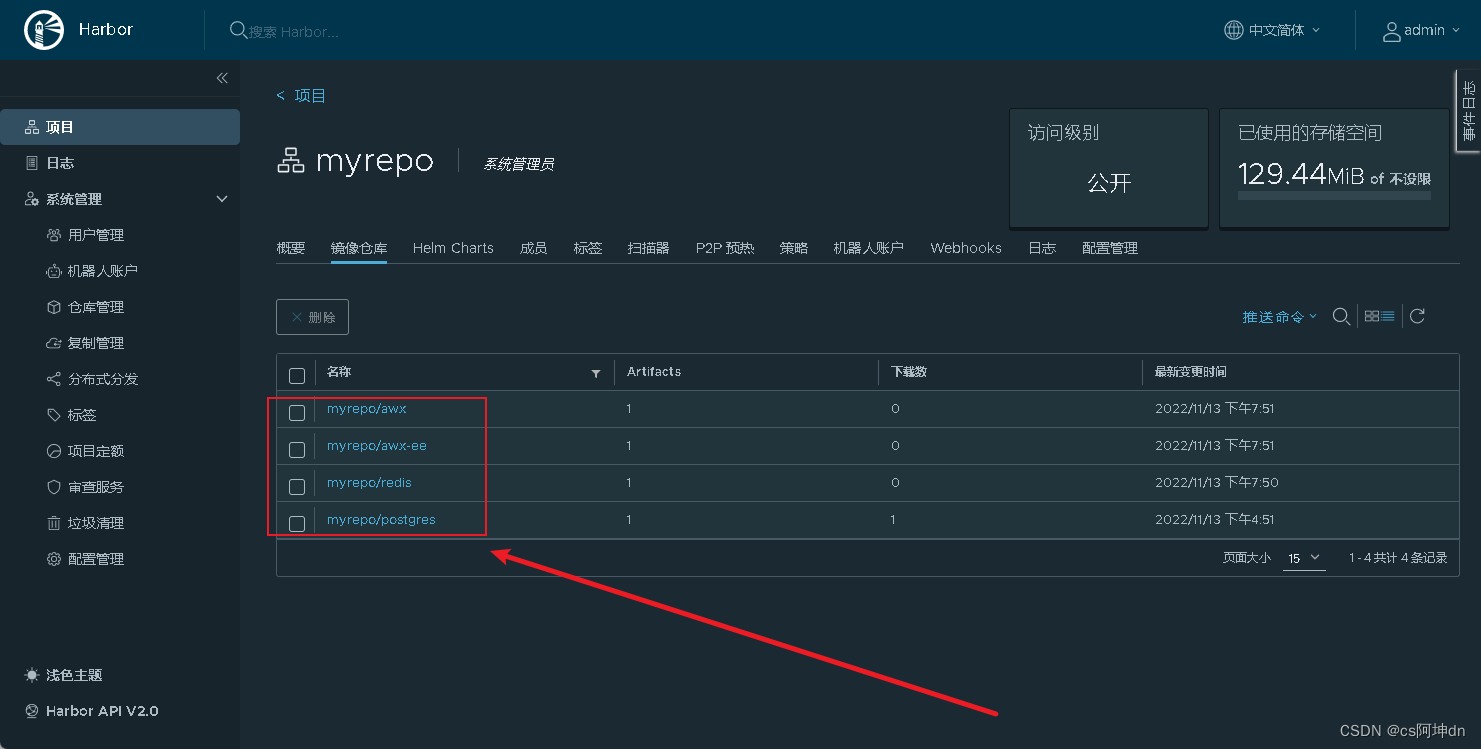The width and height of the screenshot is (1481, 749).
Task: Open the 扫描器 tab
Action: pos(649,248)
